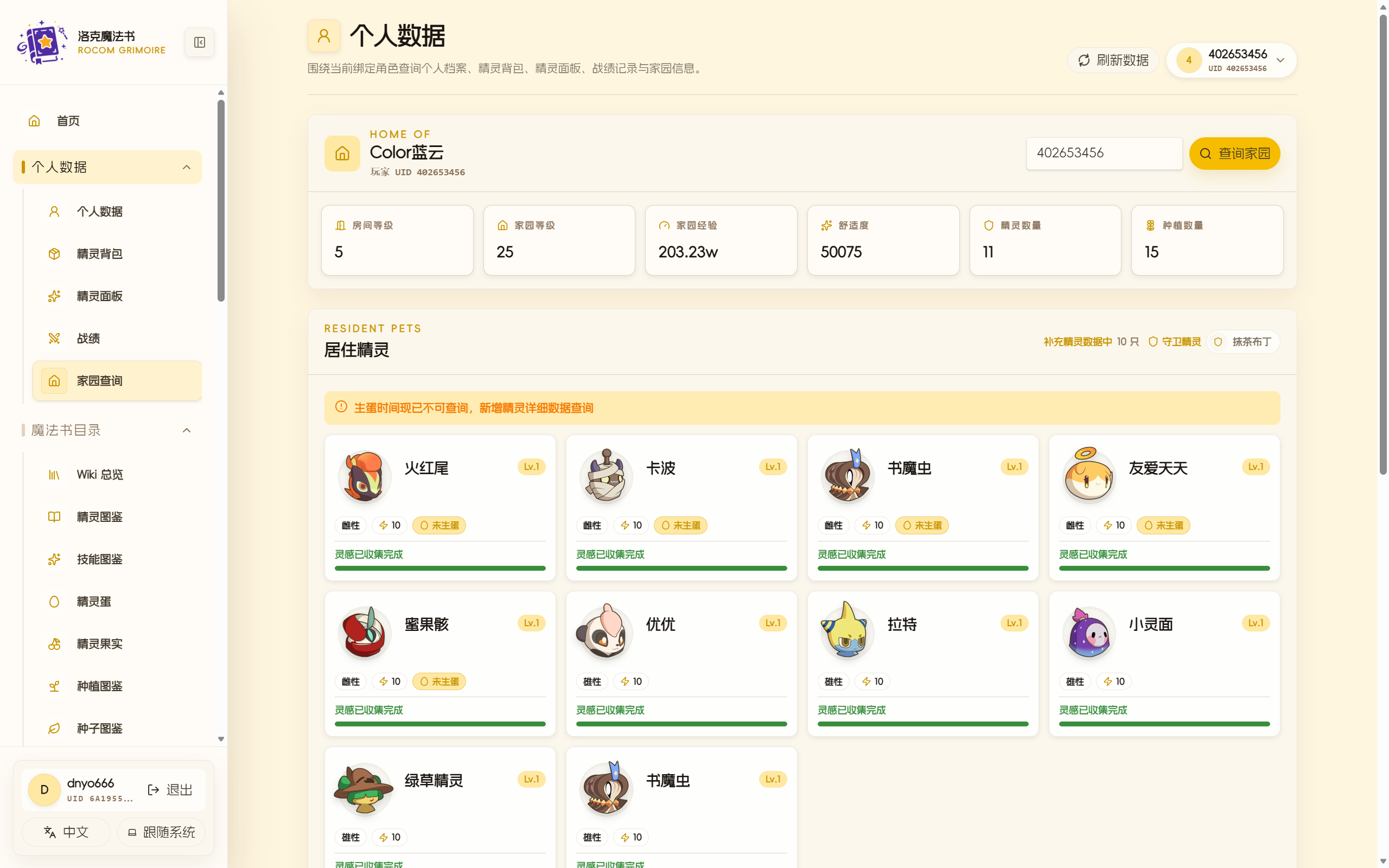Open 个人数据 sub-item in sidebar
Viewport: 1389px width, 868px height.
[117, 211]
